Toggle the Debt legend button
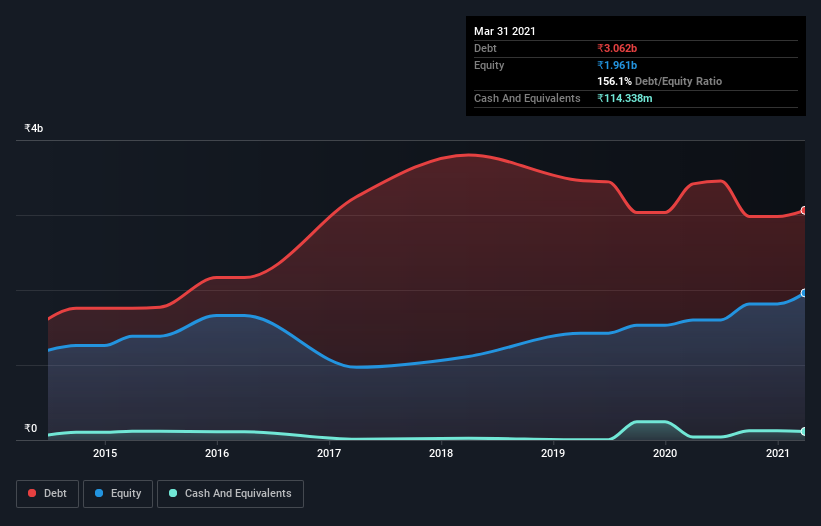Viewport: 821px width, 526px height. point(47,494)
